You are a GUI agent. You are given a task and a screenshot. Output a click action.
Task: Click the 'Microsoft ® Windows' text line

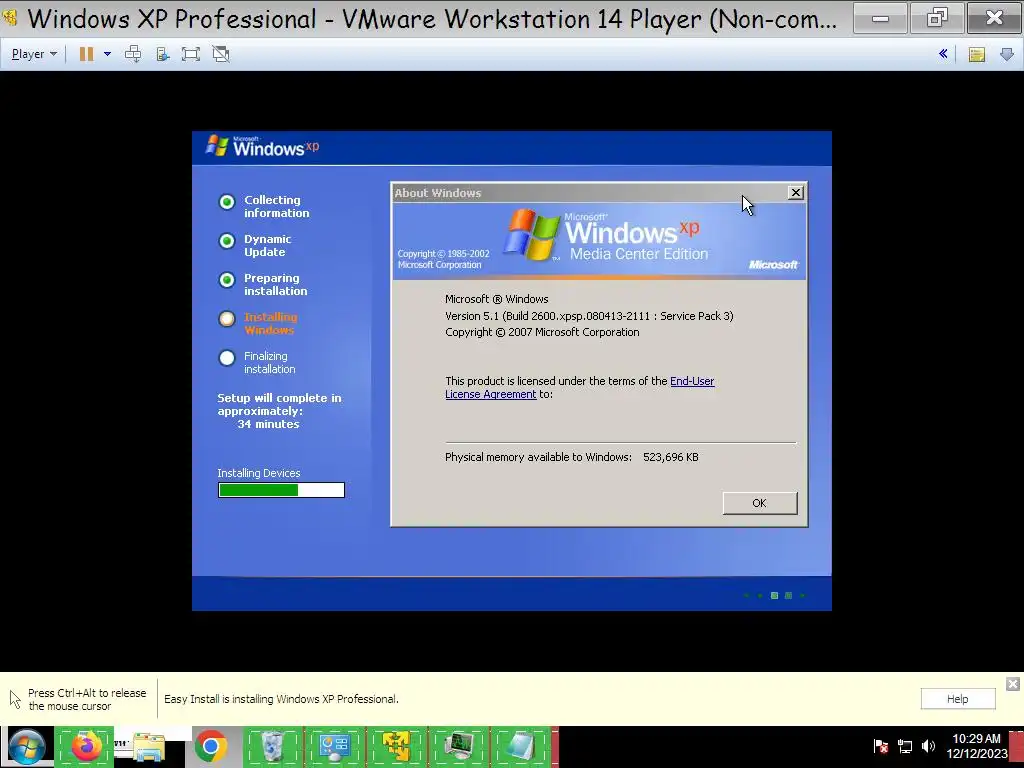click(x=496, y=299)
